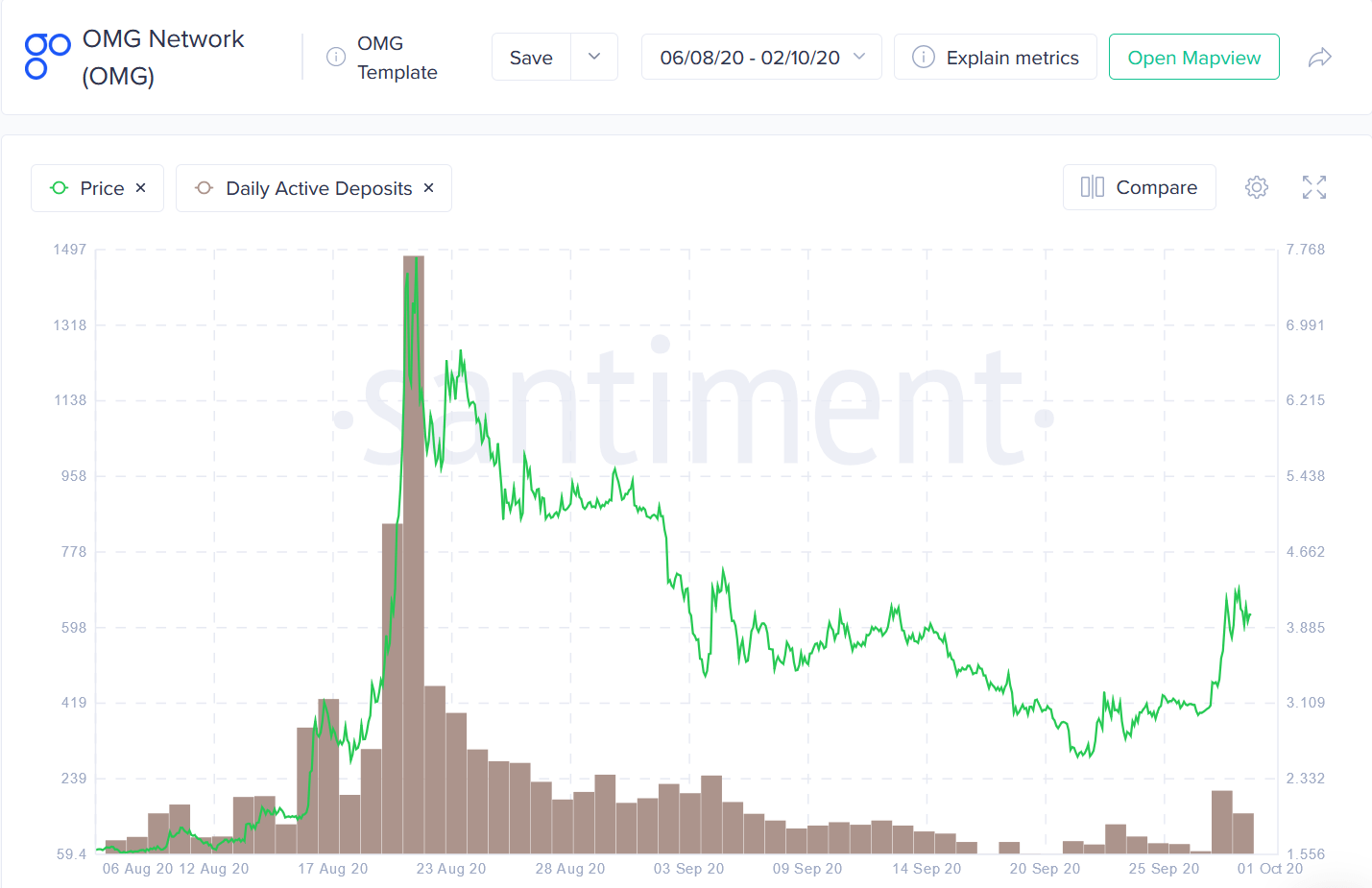Expand chart to fullscreen
The height and width of the screenshot is (888, 1372).
pos(1314,187)
